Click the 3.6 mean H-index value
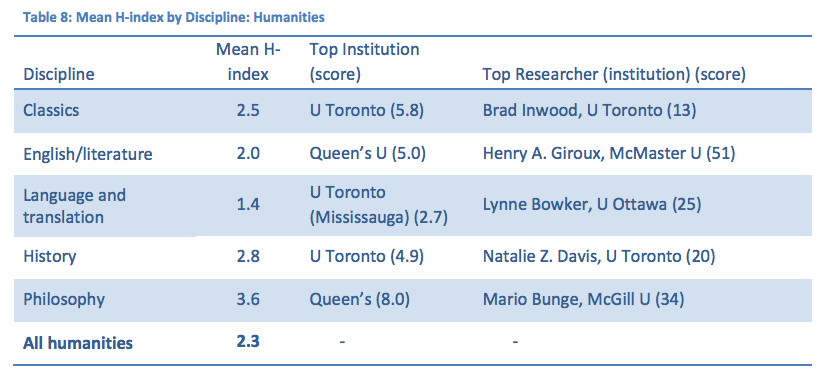 point(248,300)
